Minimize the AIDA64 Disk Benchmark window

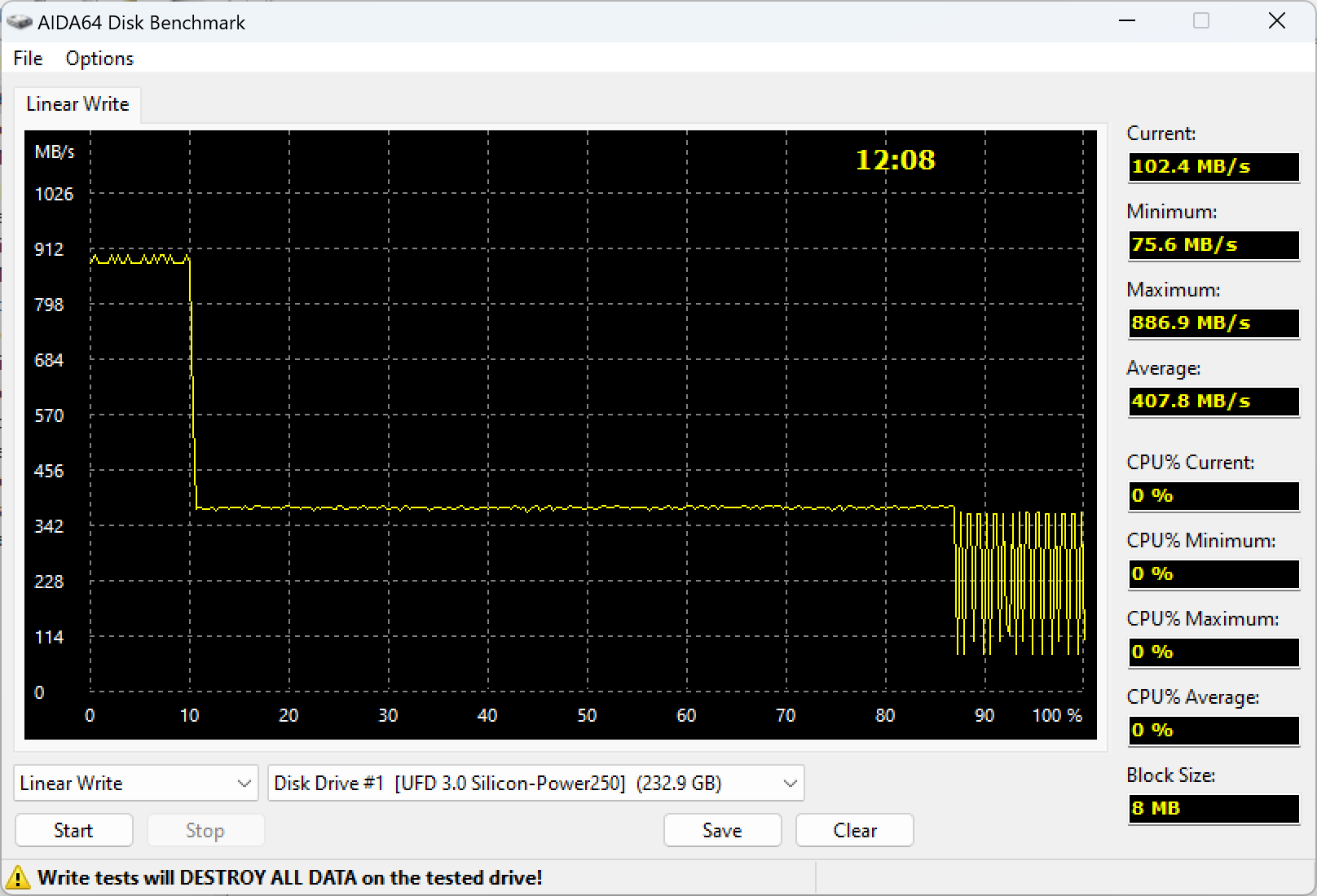(x=1127, y=21)
